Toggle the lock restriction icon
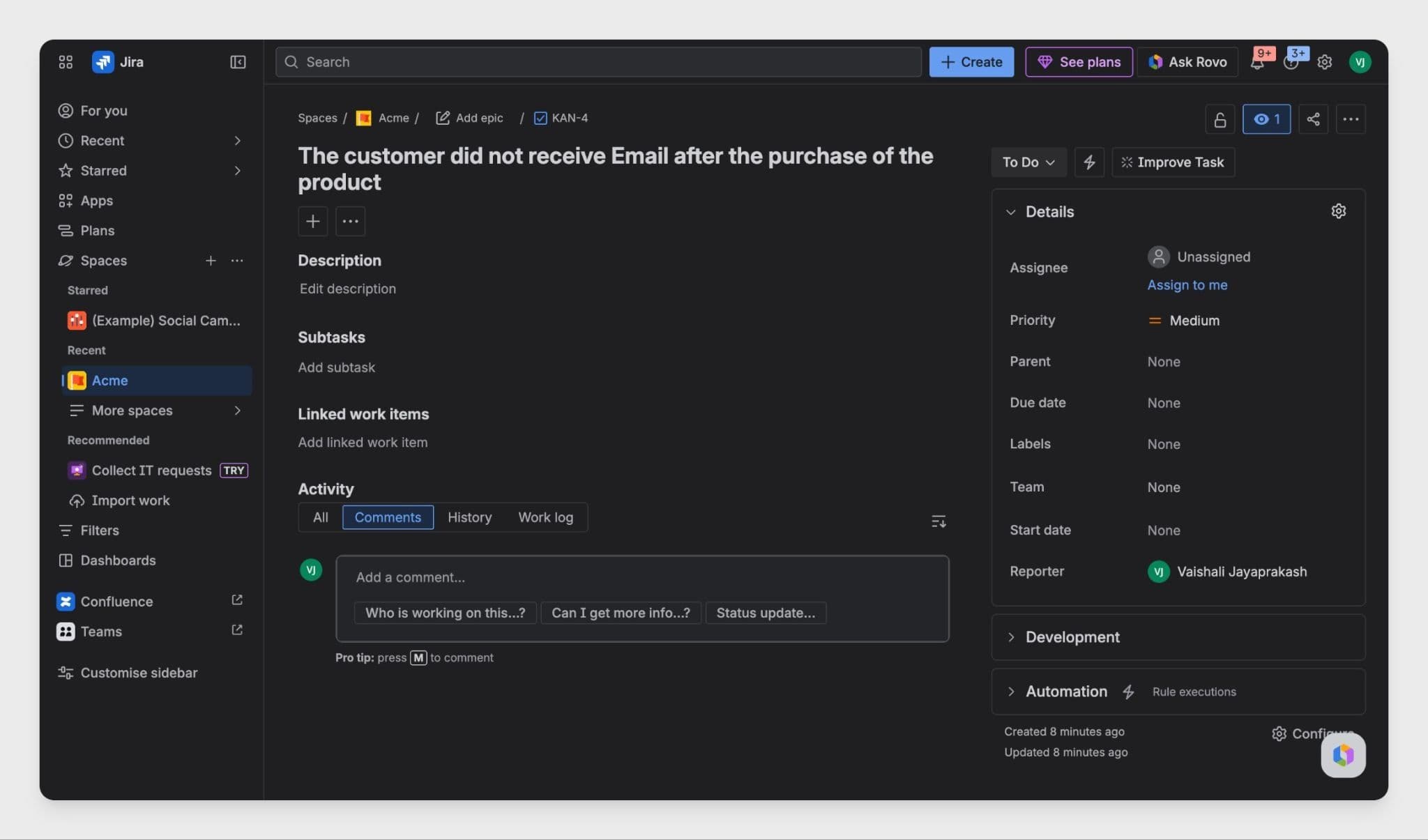The image size is (1428, 840). pyautogui.click(x=1220, y=119)
